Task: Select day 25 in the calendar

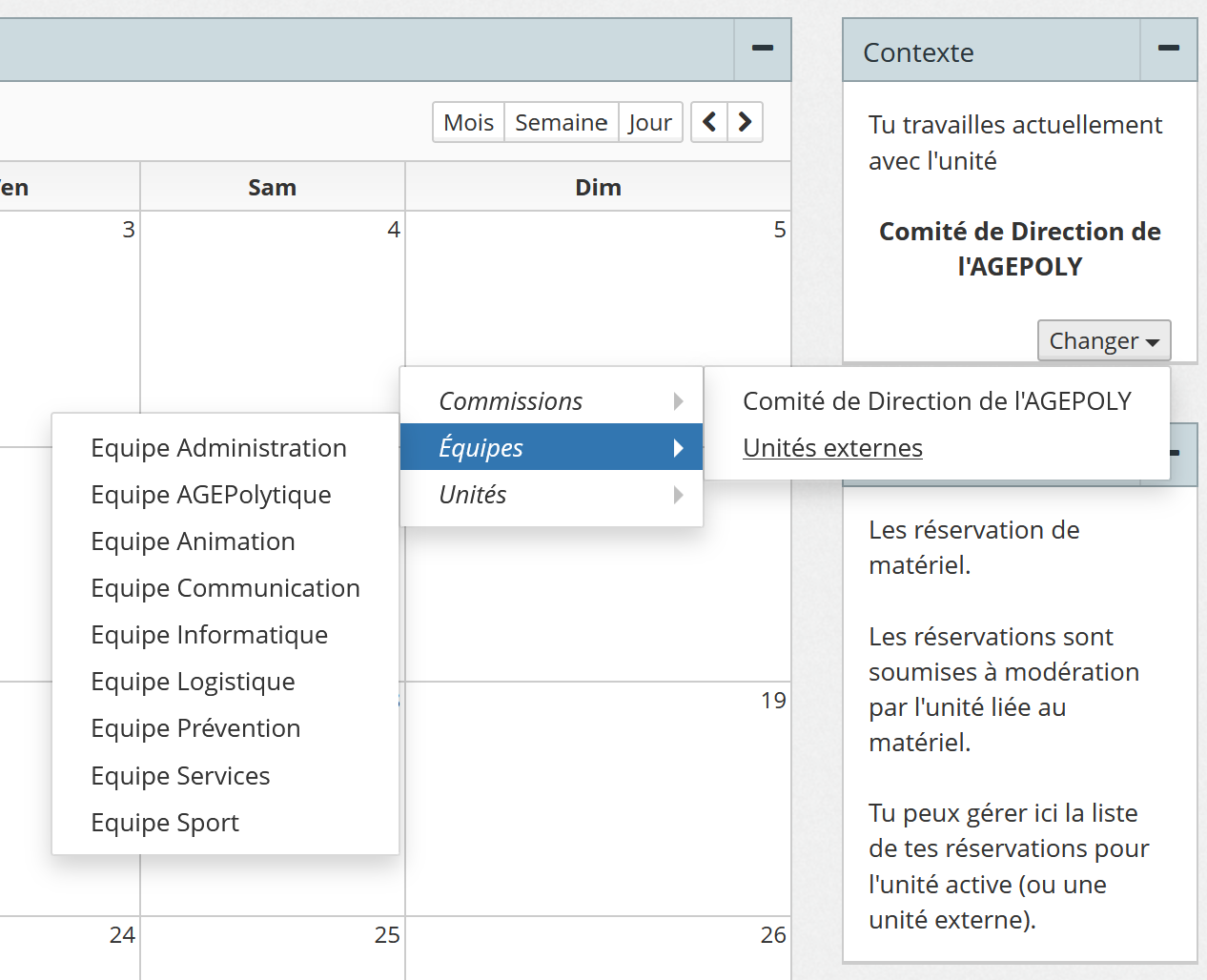Action: [x=387, y=934]
